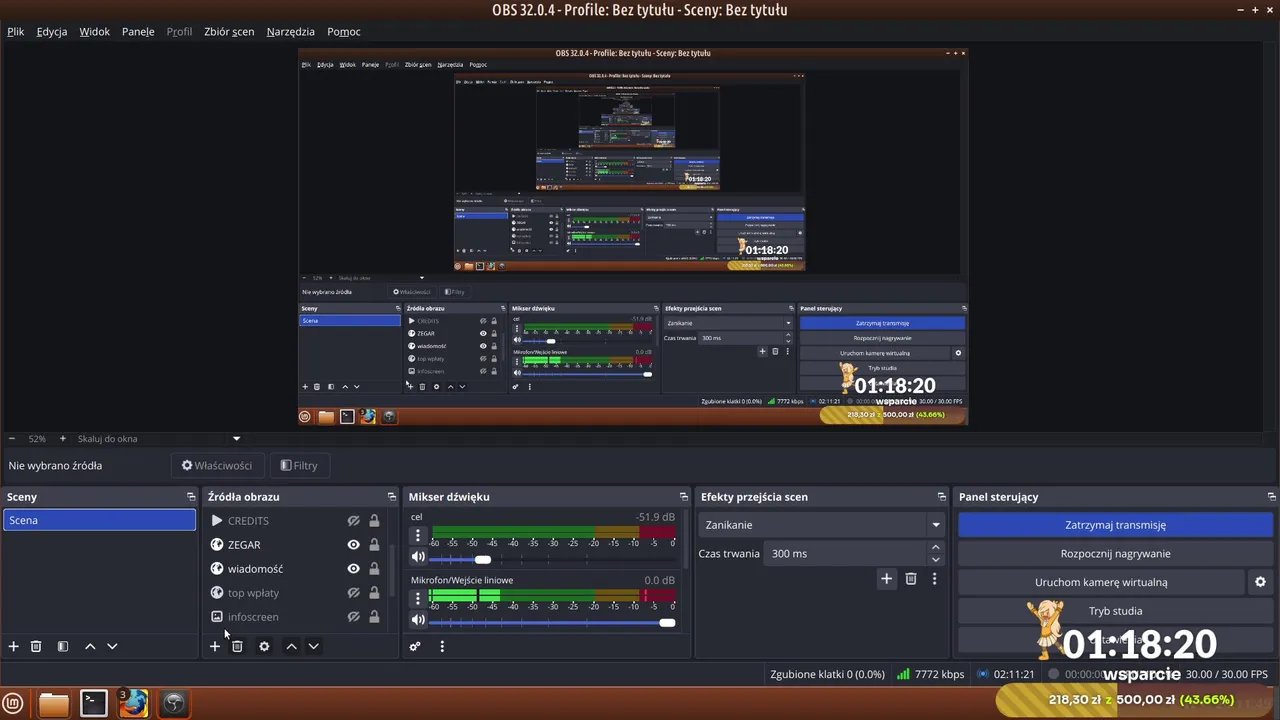This screenshot has height=720, width=1280.
Task: Delete the selected scene with trash icon
Action: point(36,647)
